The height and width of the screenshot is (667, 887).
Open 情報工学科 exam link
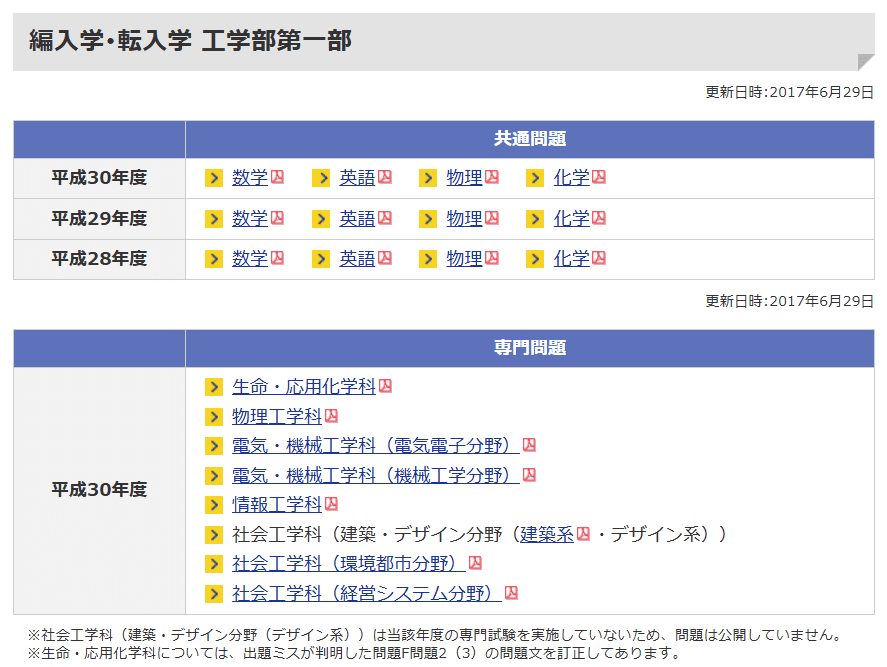pyautogui.click(x=277, y=505)
